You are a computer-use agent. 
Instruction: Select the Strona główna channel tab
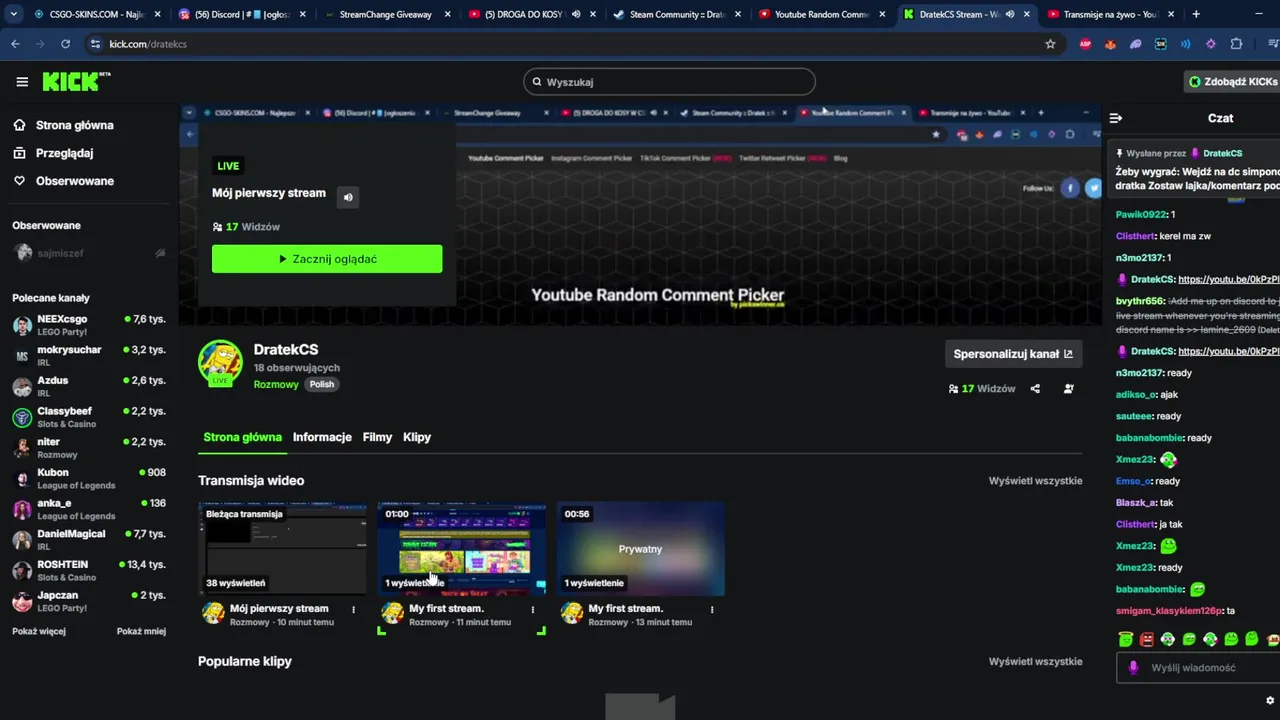tap(242, 437)
